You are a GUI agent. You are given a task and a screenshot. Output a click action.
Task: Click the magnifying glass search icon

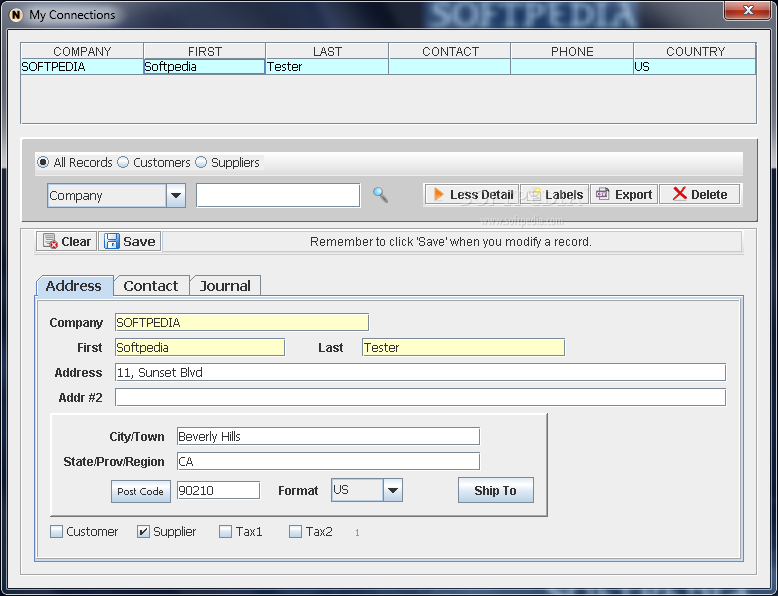coord(380,195)
